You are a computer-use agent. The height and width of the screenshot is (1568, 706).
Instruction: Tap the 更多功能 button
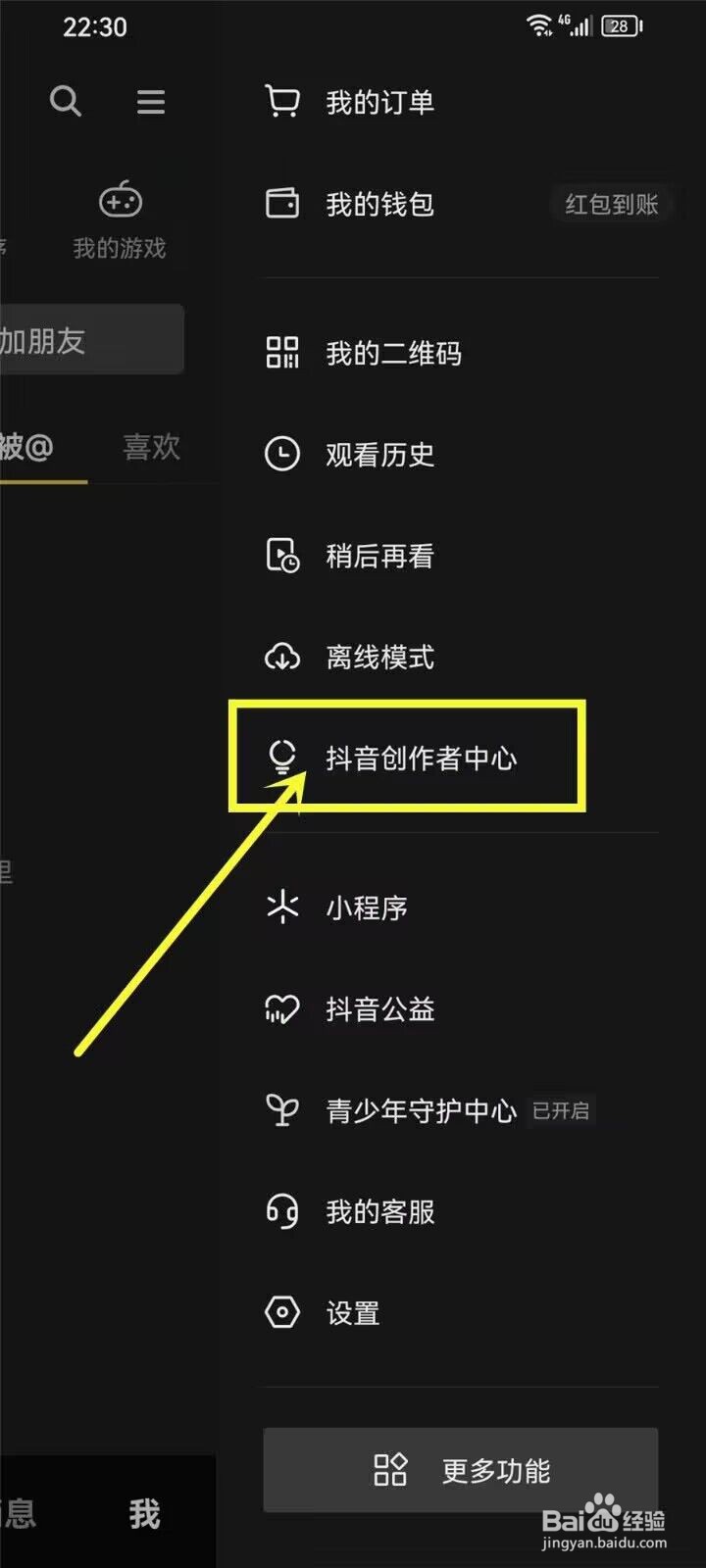[461, 1470]
